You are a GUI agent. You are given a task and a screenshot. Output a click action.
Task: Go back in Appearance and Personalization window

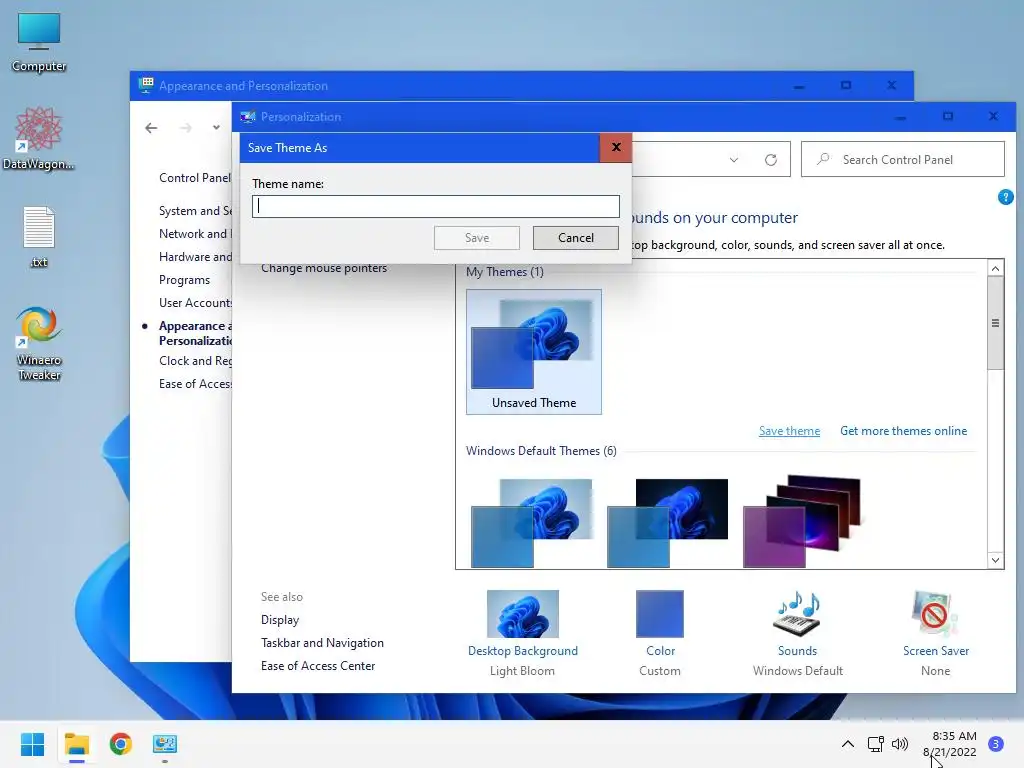(x=151, y=128)
